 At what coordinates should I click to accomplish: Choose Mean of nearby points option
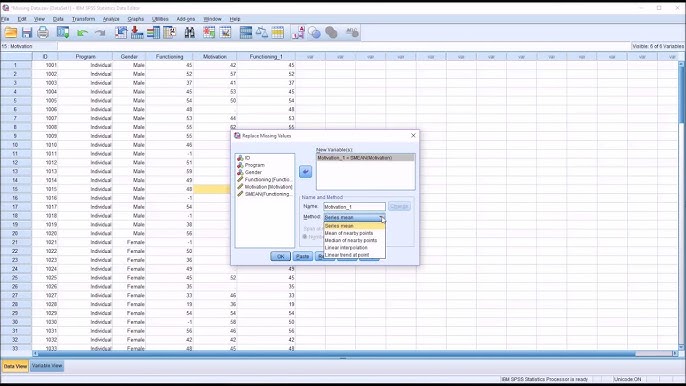click(x=354, y=233)
